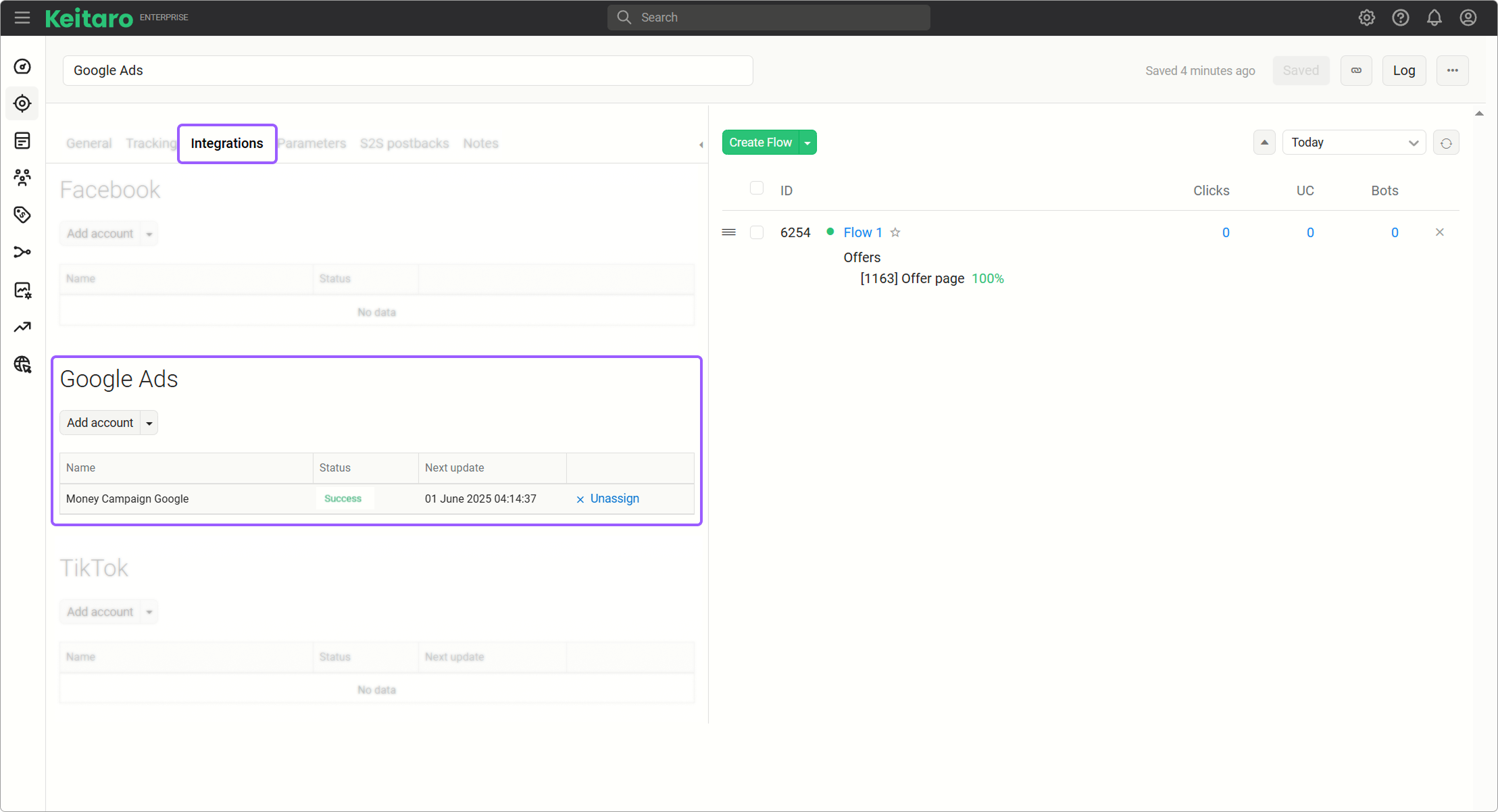Open the Today date range dropdown

click(1354, 143)
